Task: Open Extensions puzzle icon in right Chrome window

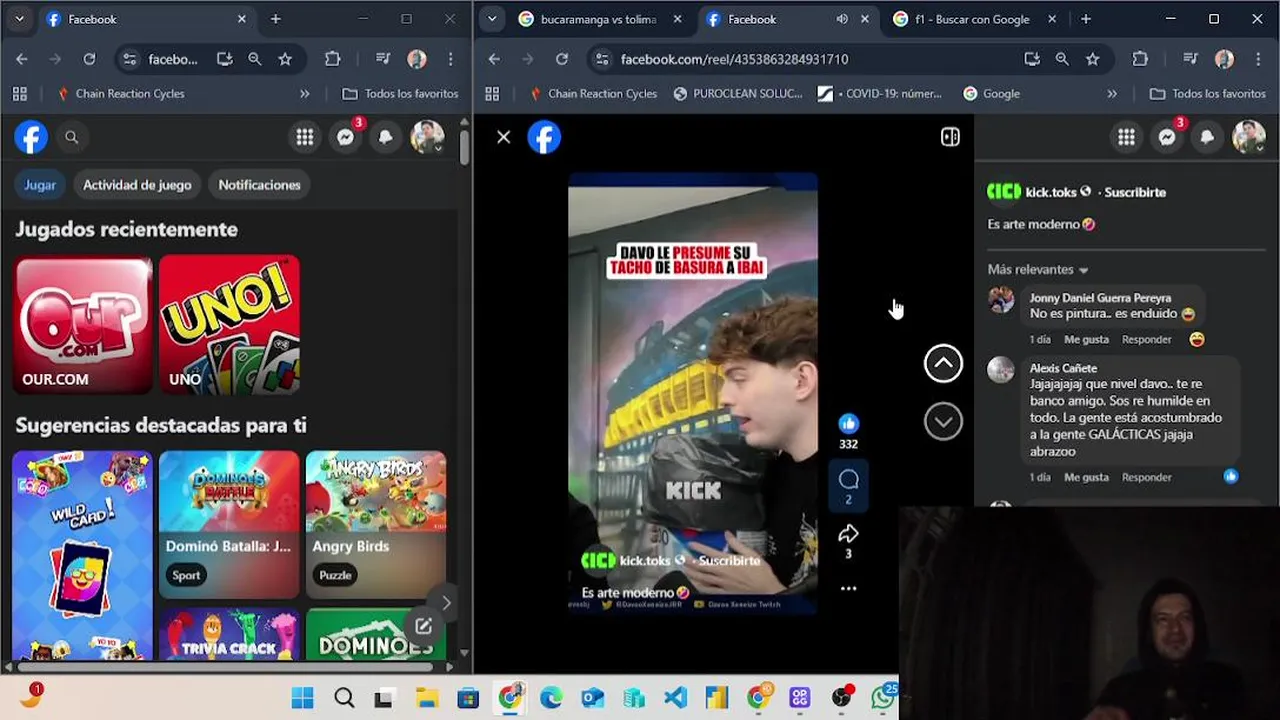Action: click(1140, 59)
